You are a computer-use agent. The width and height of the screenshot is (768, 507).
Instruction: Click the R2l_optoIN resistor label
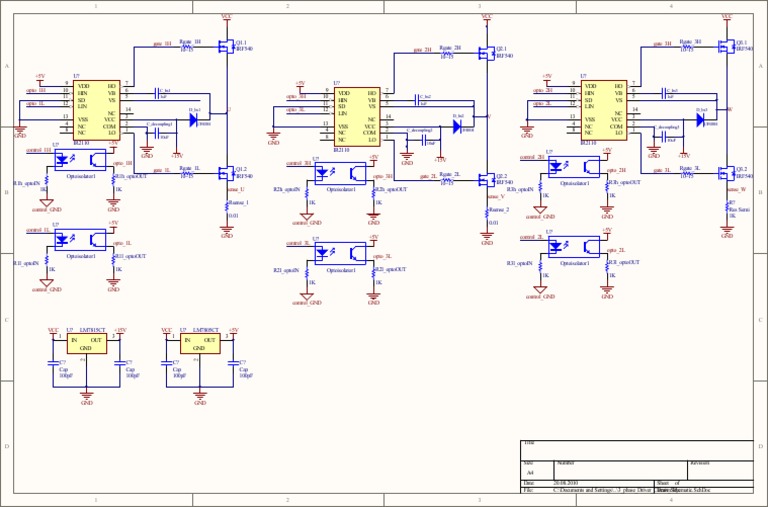[x=287, y=270]
